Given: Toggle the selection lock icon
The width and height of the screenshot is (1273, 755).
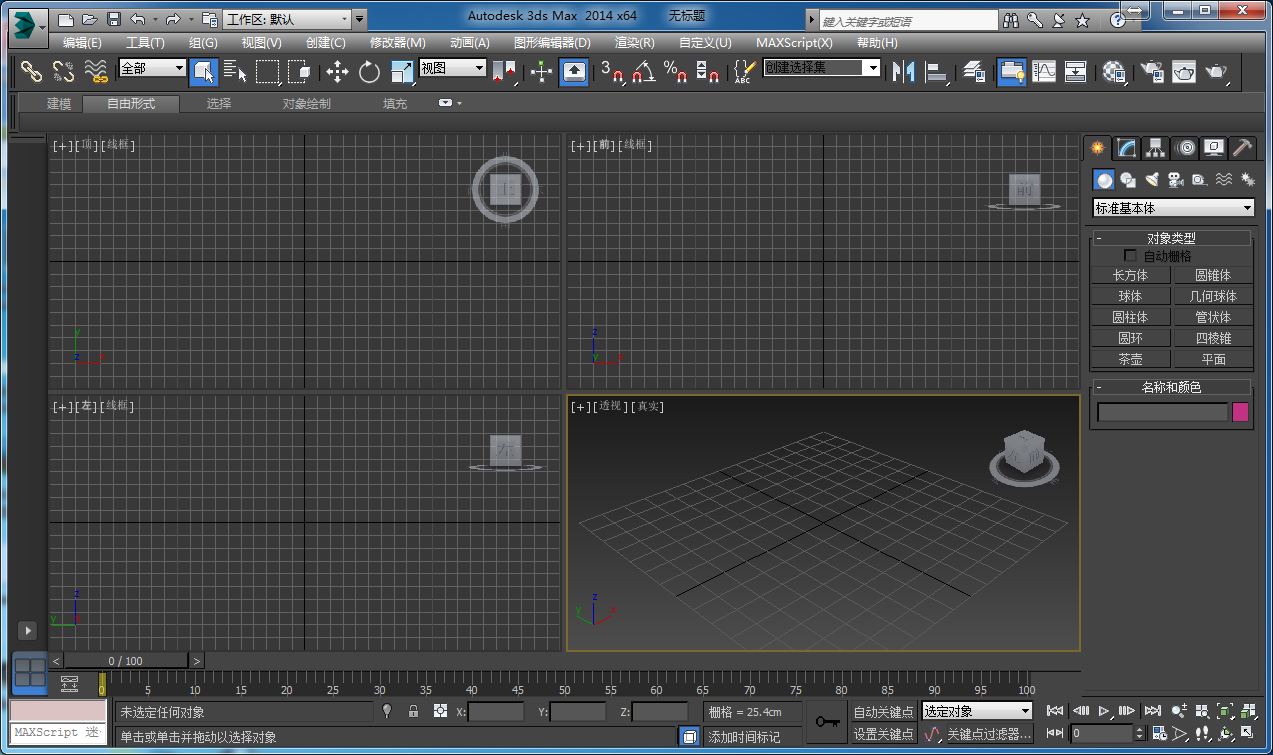Looking at the screenshot, I should pyautogui.click(x=413, y=711).
